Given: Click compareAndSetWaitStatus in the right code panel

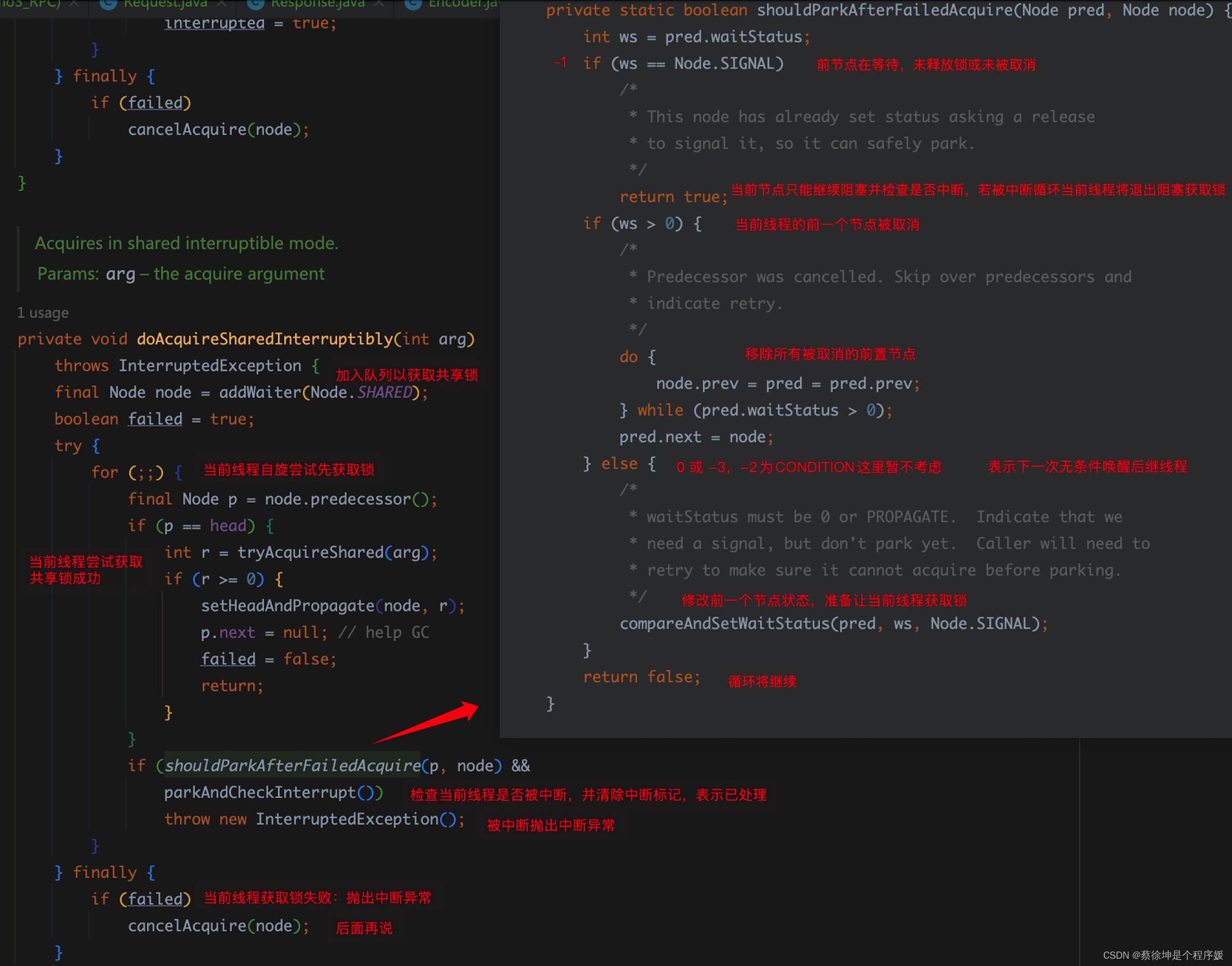Looking at the screenshot, I should coord(724,624).
